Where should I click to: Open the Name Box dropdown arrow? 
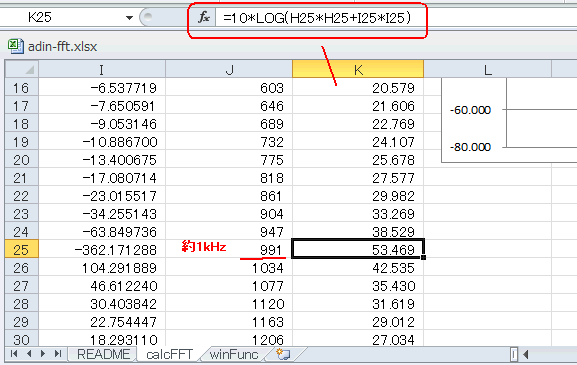[129, 18]
